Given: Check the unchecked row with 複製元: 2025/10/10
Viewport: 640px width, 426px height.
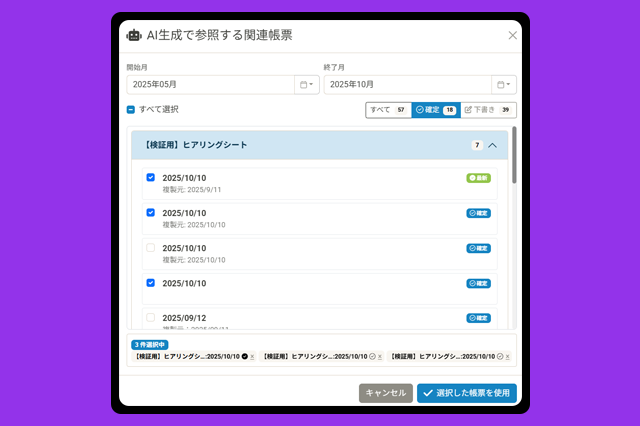Looking at the screenshot, I should coord(151,247).
